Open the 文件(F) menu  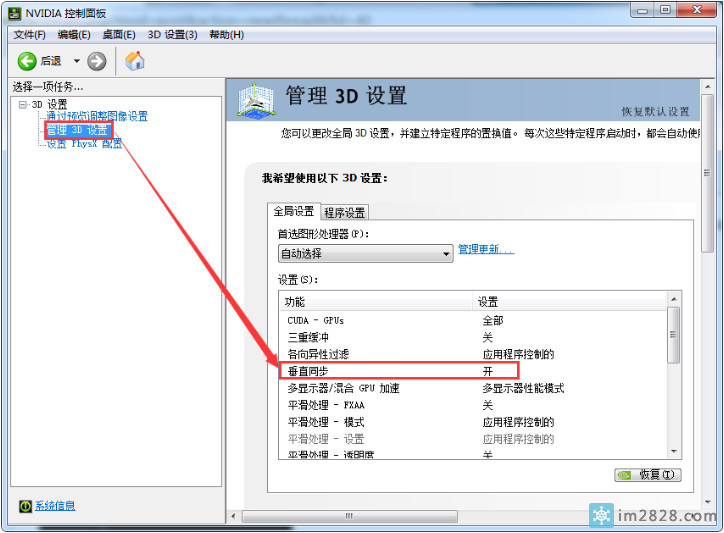point(30,35)
